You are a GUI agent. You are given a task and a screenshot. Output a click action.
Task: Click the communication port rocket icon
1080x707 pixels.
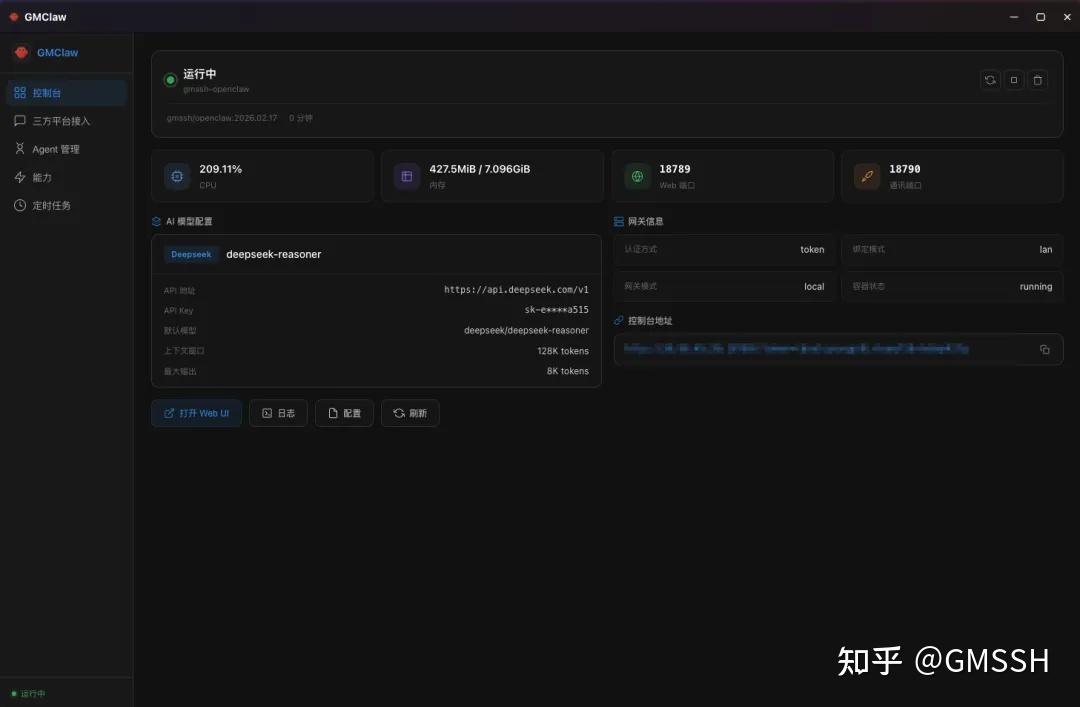pyautogui.click(x=867, y=176)
